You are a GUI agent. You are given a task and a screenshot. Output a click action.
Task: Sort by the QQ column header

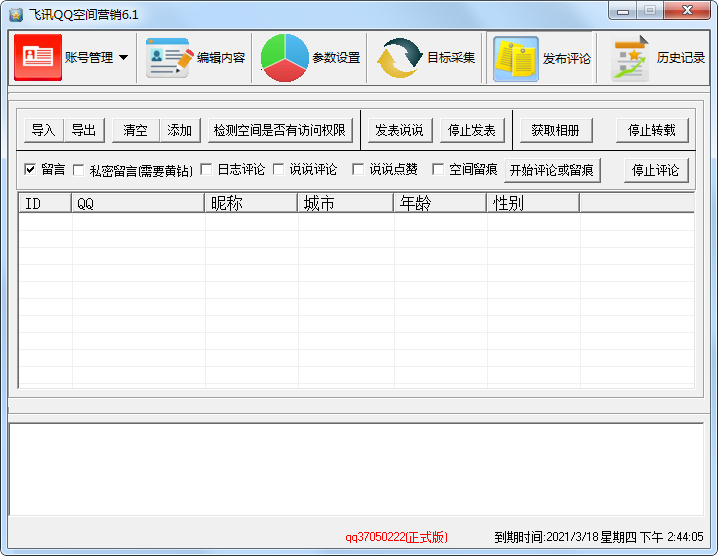coord(137,203)
